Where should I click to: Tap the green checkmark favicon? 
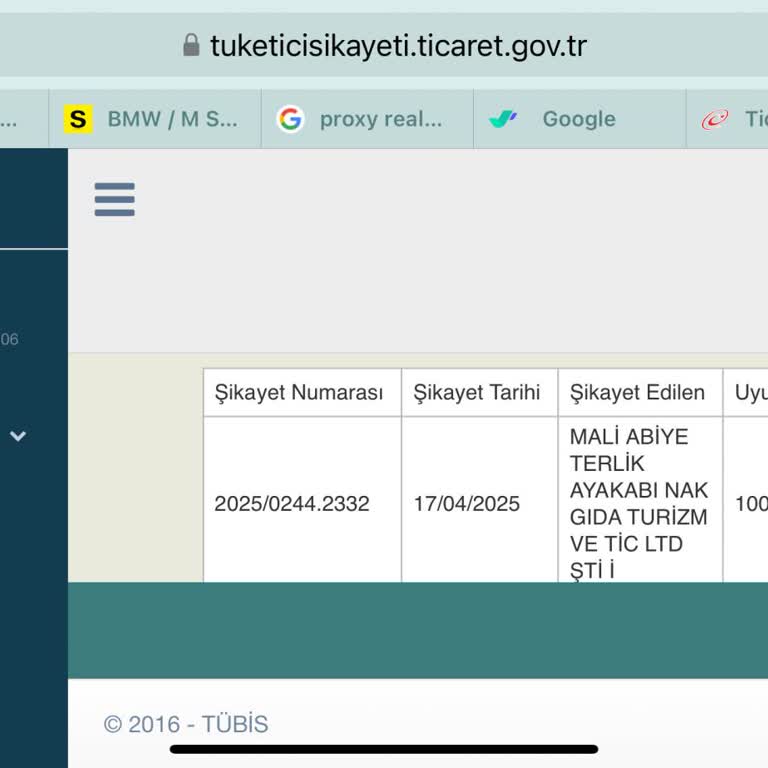click(x=503, y=119)
